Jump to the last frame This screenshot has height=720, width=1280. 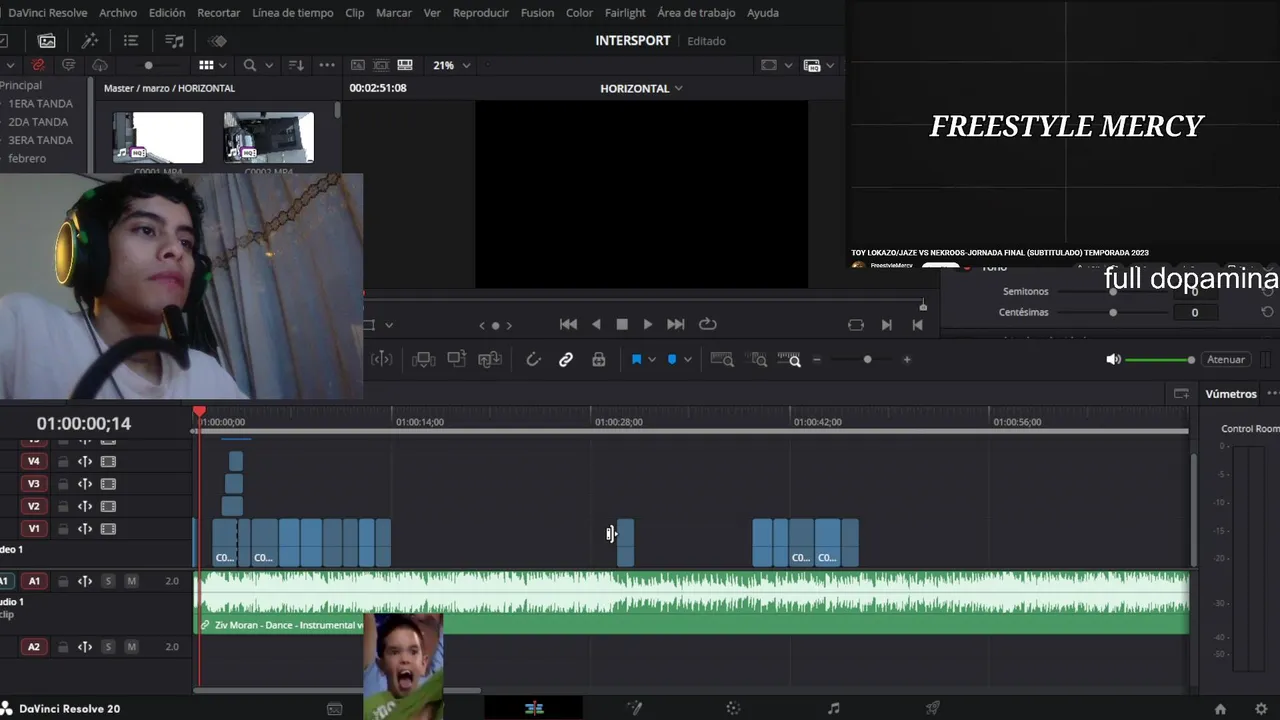point(676,324)
